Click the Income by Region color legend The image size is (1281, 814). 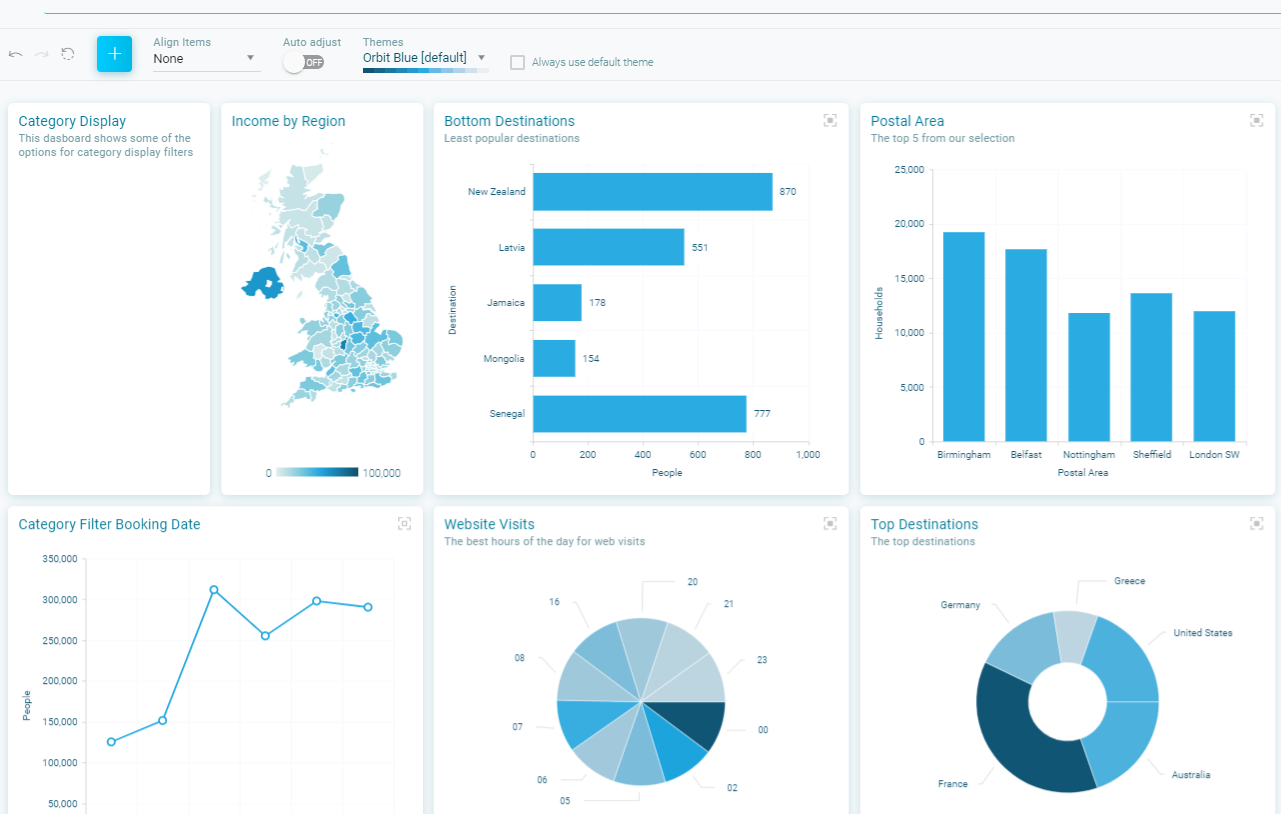317,472
